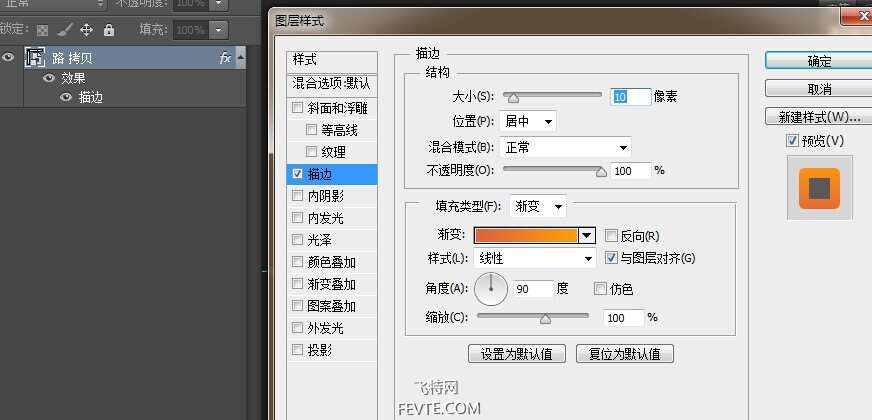Click the lock position move icon
The width and height of the screenshot is (872, 420).
pos(86,30)
